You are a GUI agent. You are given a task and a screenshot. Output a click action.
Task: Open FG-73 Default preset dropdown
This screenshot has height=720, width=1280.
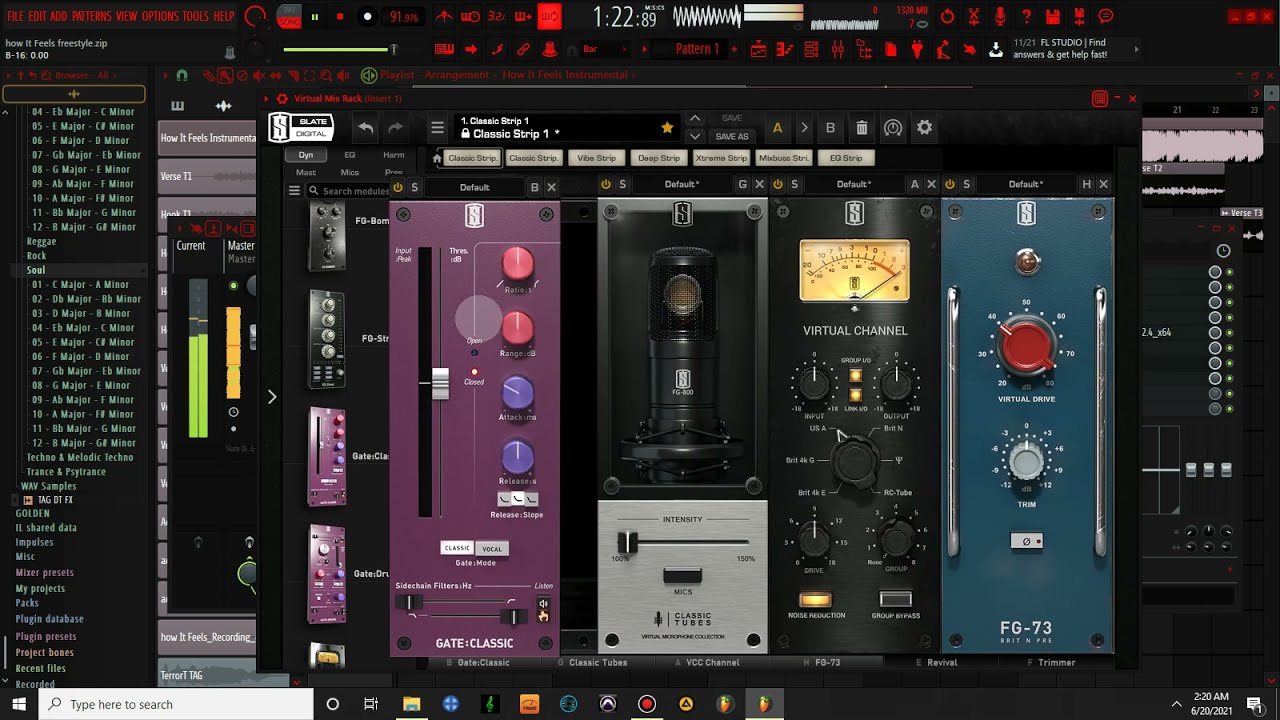pos(1026,185)
